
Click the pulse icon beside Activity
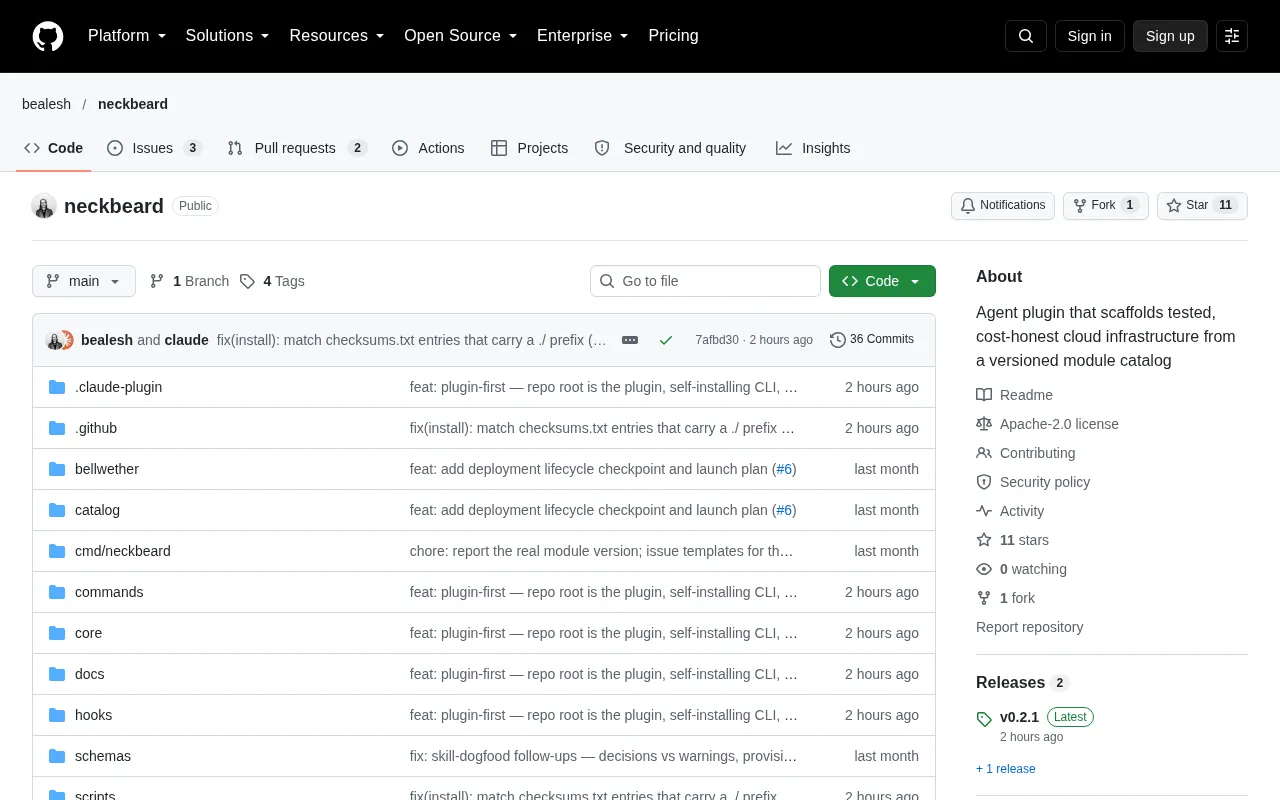(x=984, y=511)
